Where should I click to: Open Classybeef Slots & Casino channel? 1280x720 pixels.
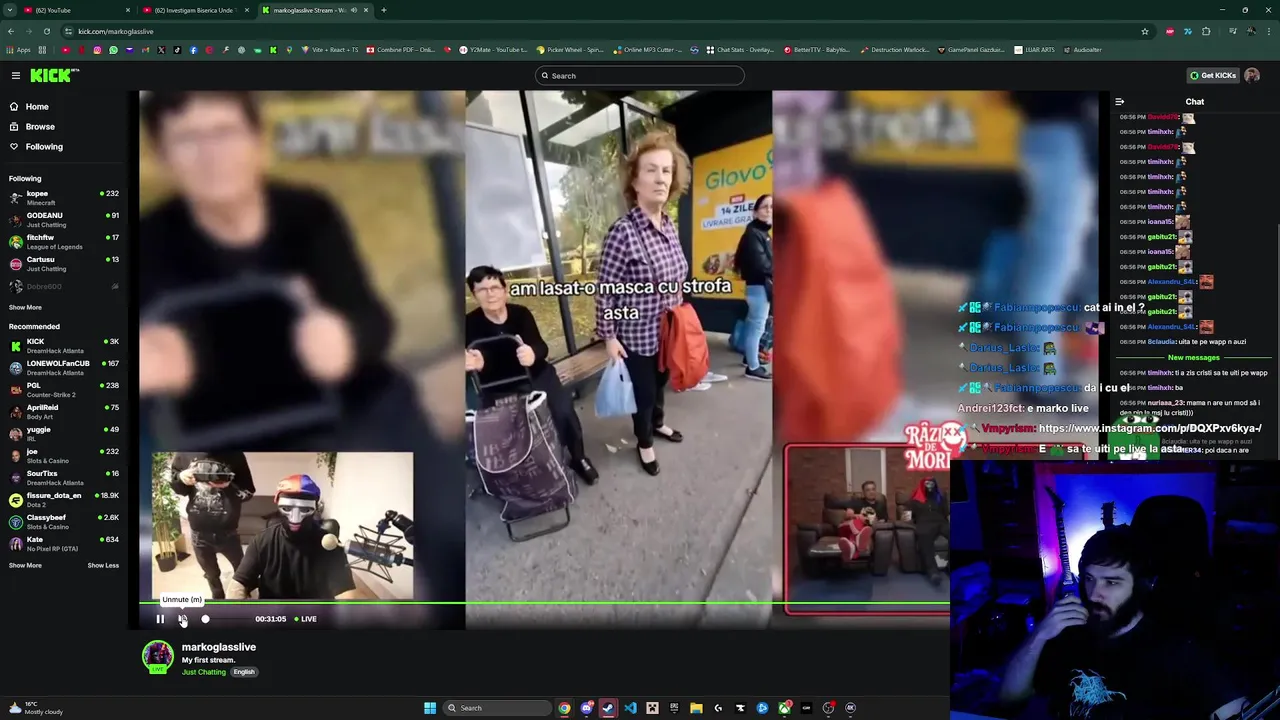pyautogui.click(x=64, y=522)
